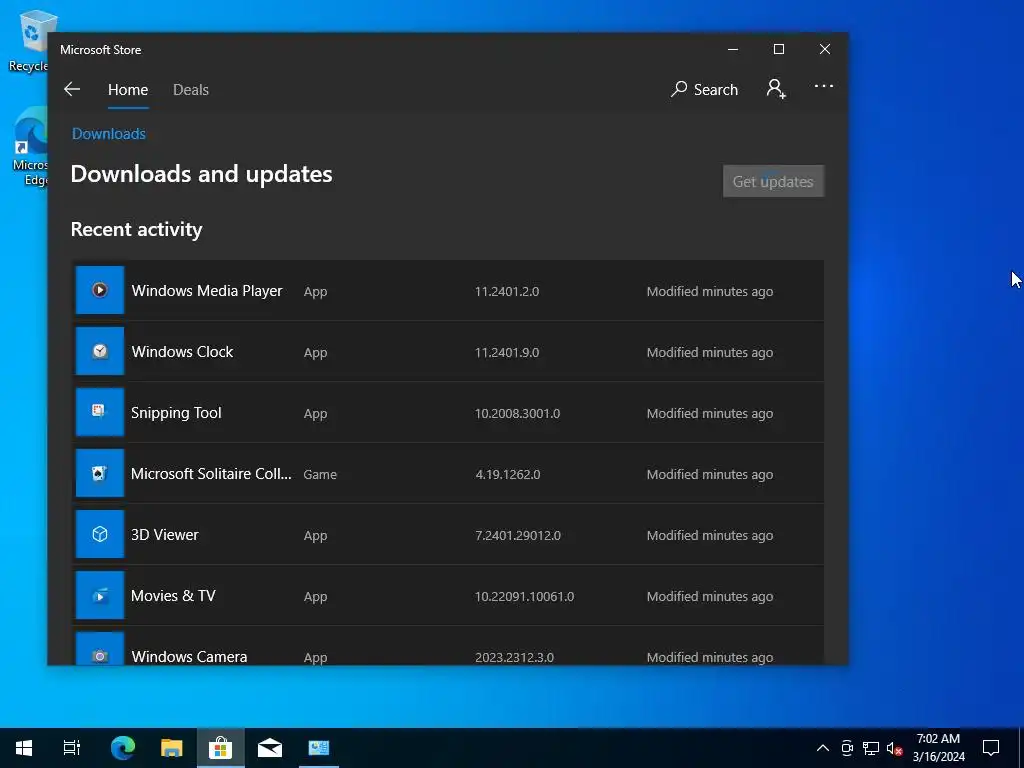
Task: Click the Microsoft Solitaire Collection icon
Action: coord(100,473)
